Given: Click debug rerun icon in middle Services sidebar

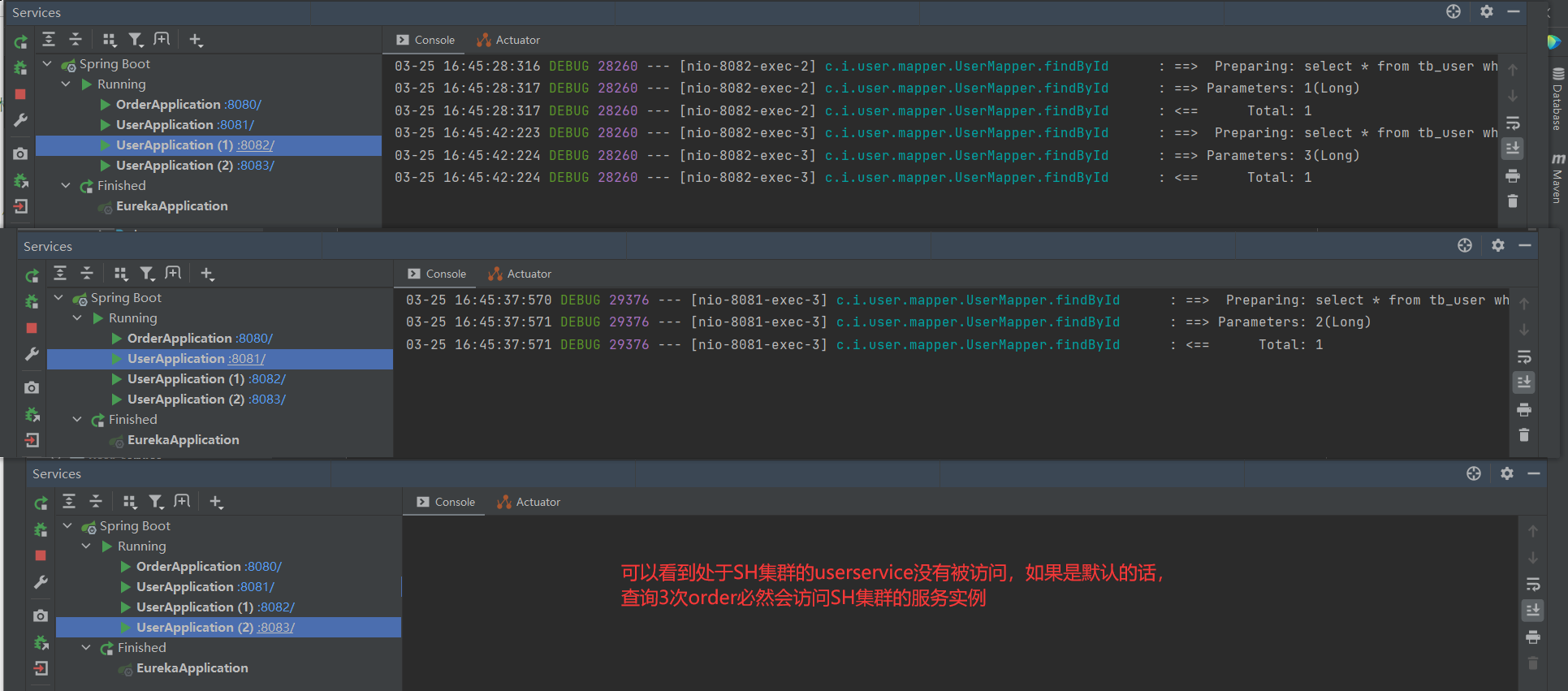Looking at the screenshot, I should coord(32,301).
